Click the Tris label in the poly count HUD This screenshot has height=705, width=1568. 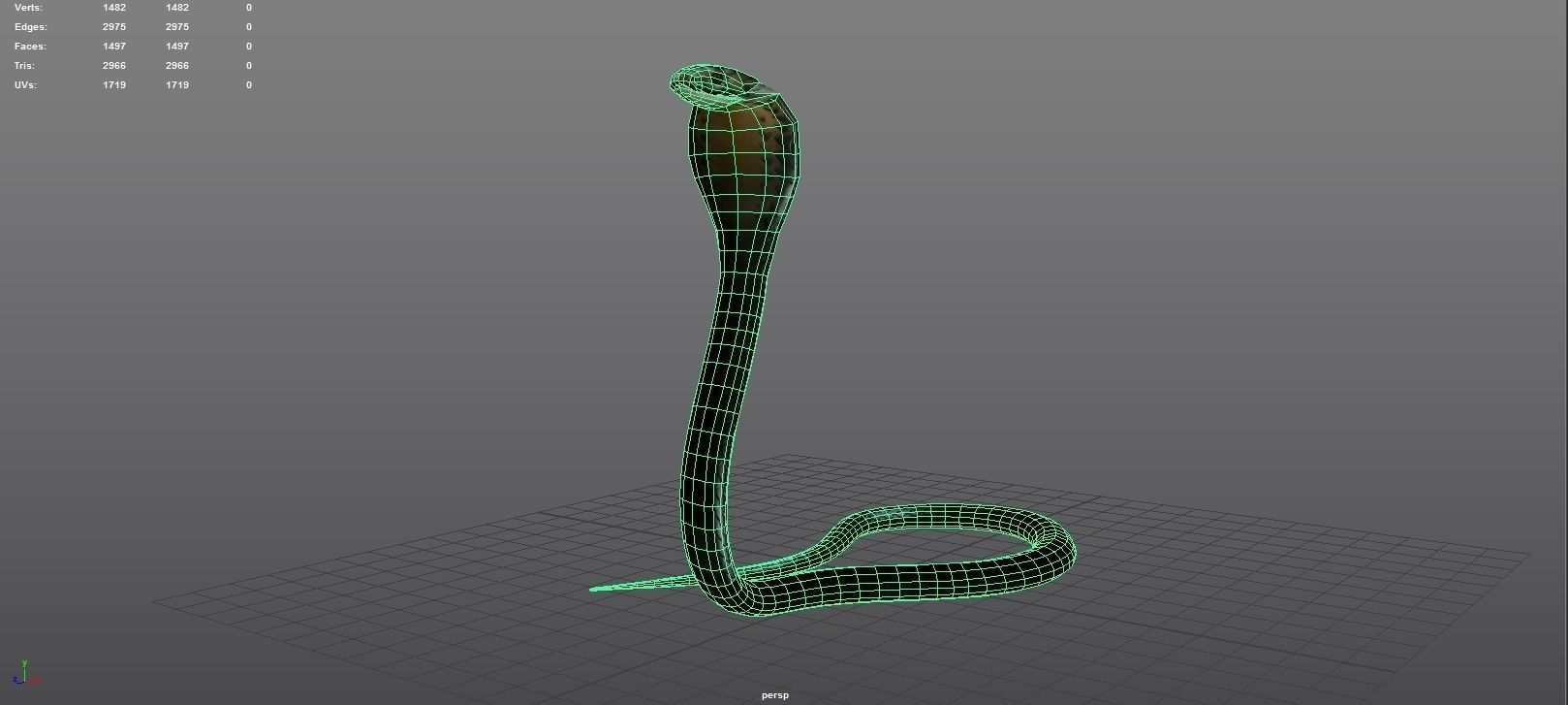(24, 66)
